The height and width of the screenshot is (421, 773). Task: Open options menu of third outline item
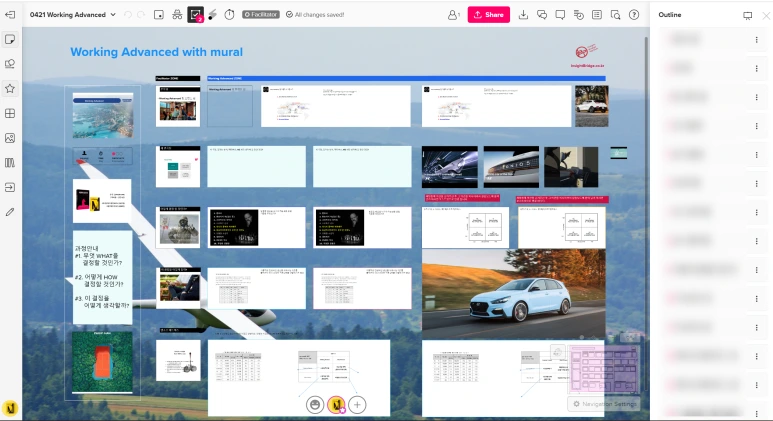(x=756, y=97)
